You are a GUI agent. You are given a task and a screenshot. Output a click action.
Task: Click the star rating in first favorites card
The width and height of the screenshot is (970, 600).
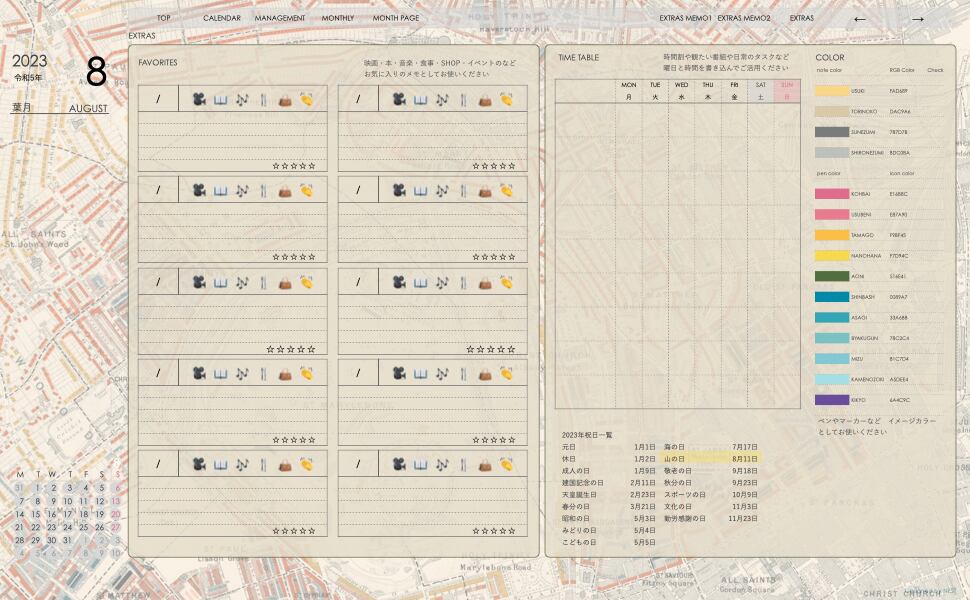point(294,166)
